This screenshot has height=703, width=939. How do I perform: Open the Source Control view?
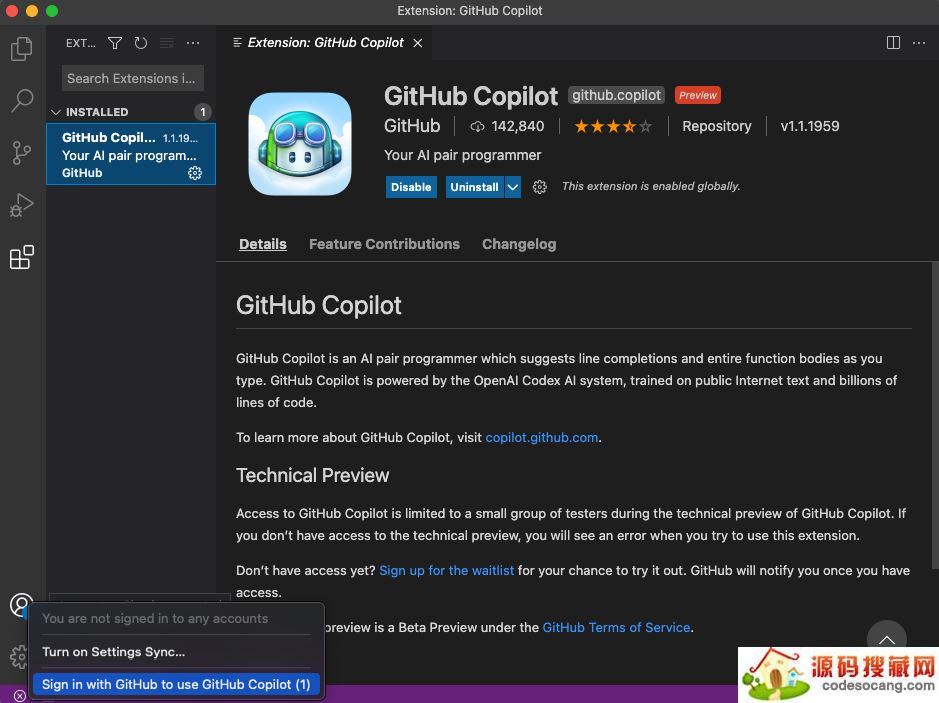[x=21, y=153]
